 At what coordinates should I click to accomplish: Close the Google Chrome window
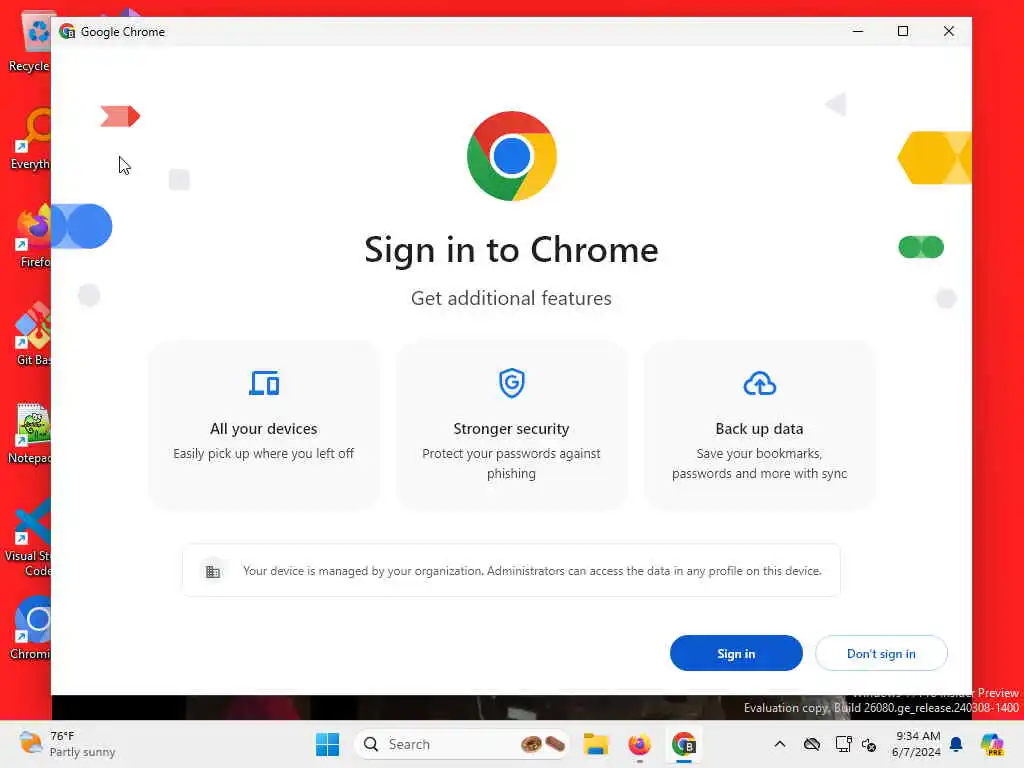pyautogui.click(x=949, y=31)
